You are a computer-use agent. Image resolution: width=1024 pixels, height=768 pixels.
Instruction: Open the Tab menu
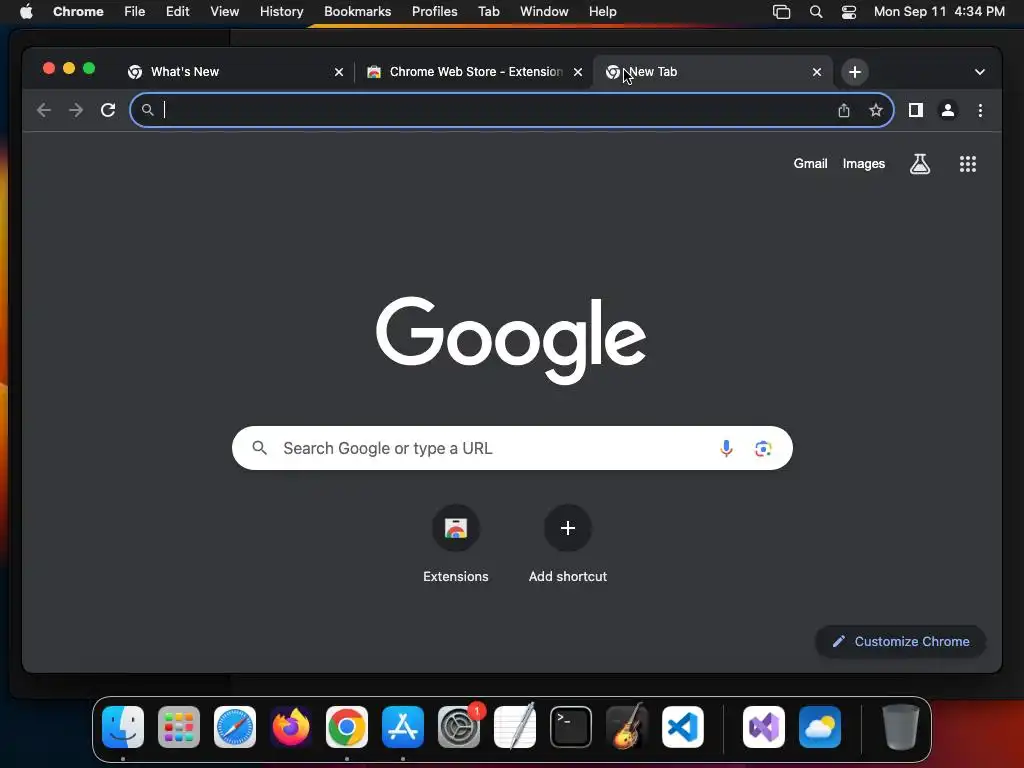pyautogui.click(x=488, y=12)
